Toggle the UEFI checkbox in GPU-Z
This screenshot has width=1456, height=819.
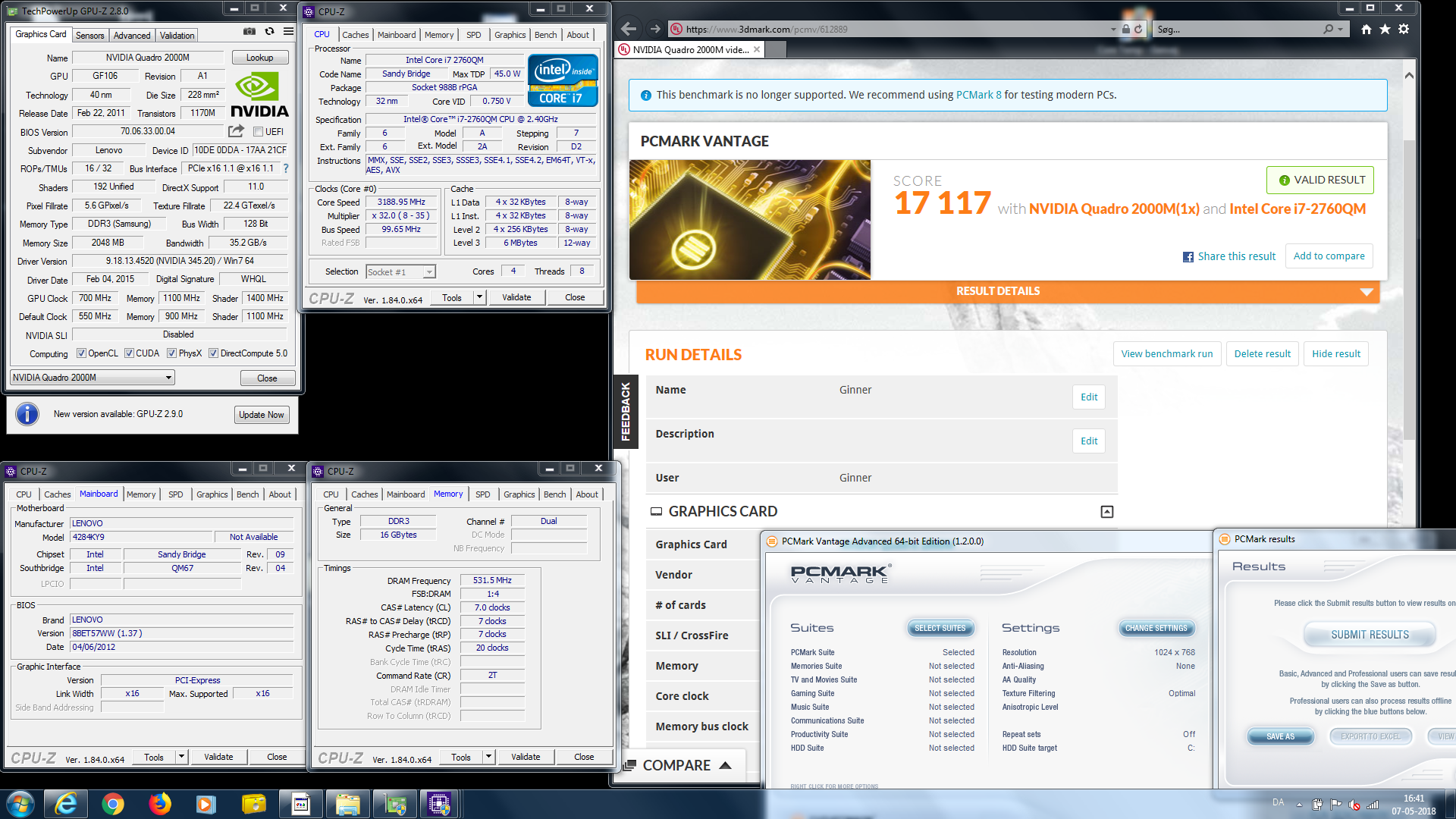pyautogui.click(x=258, y=132)
